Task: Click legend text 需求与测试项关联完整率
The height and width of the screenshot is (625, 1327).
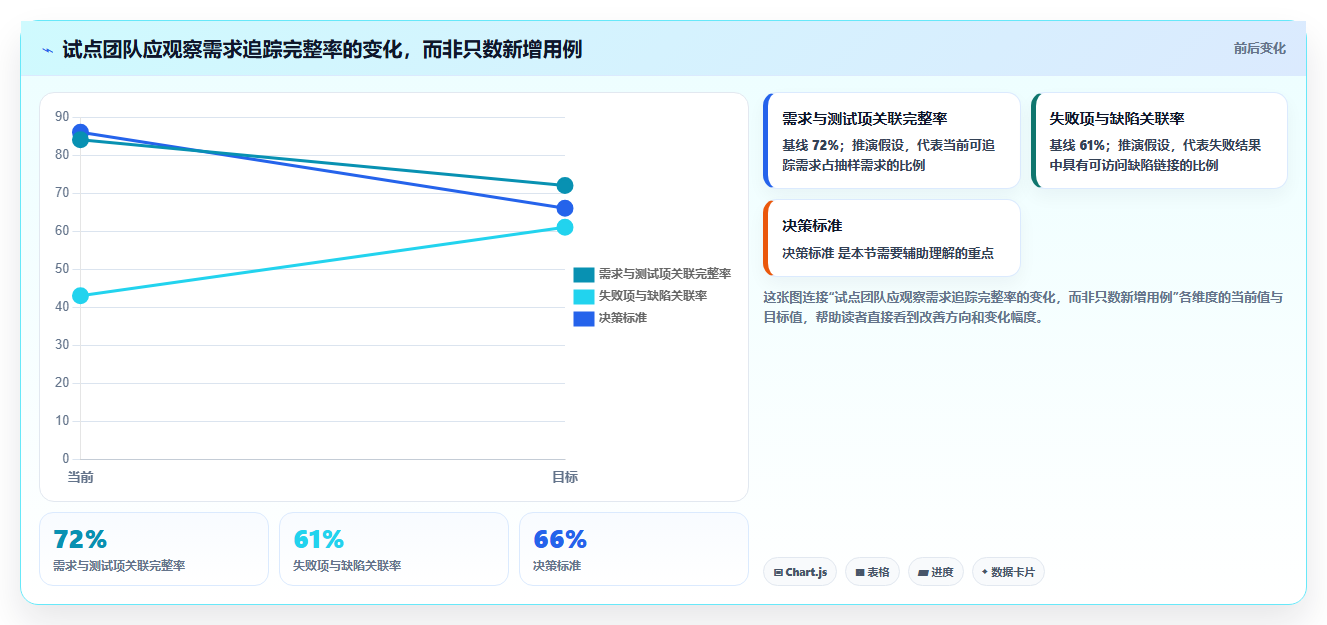Action: (665, 274)
